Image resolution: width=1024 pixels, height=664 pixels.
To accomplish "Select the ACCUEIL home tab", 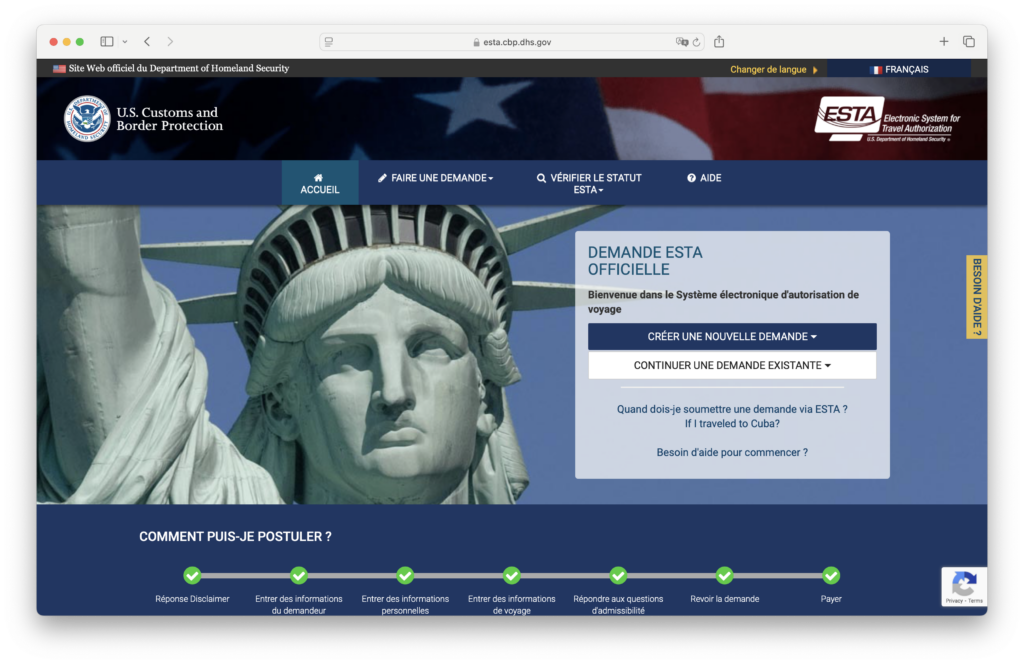I will click(x=320, y=183).
